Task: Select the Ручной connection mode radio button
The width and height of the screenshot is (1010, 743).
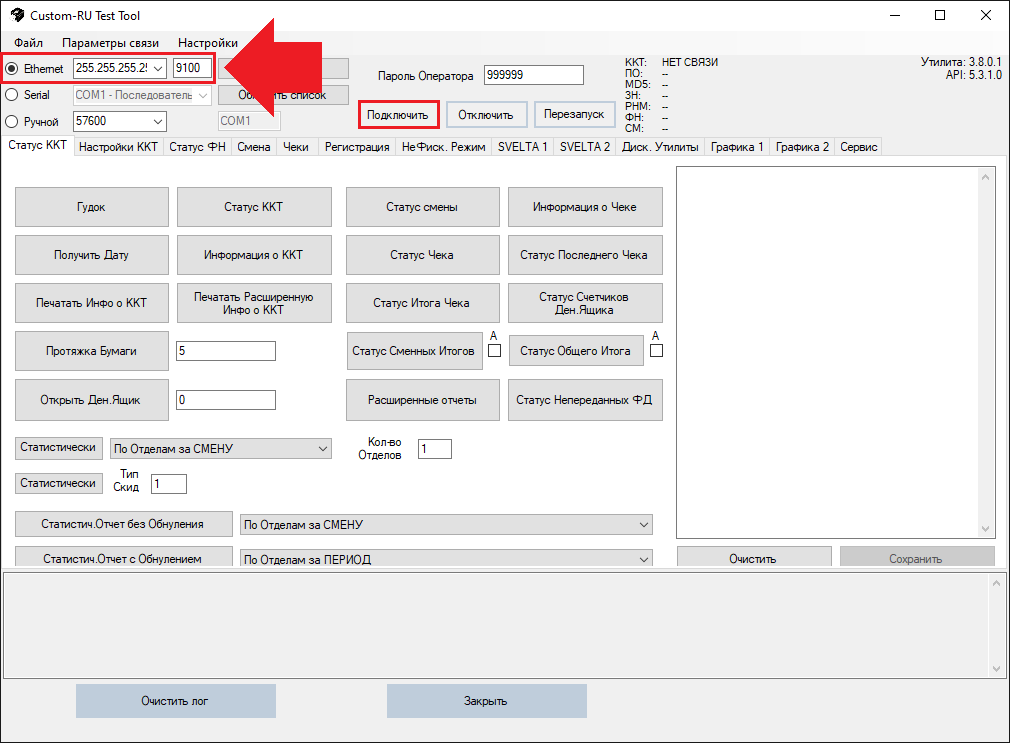Action: point(12,122)
